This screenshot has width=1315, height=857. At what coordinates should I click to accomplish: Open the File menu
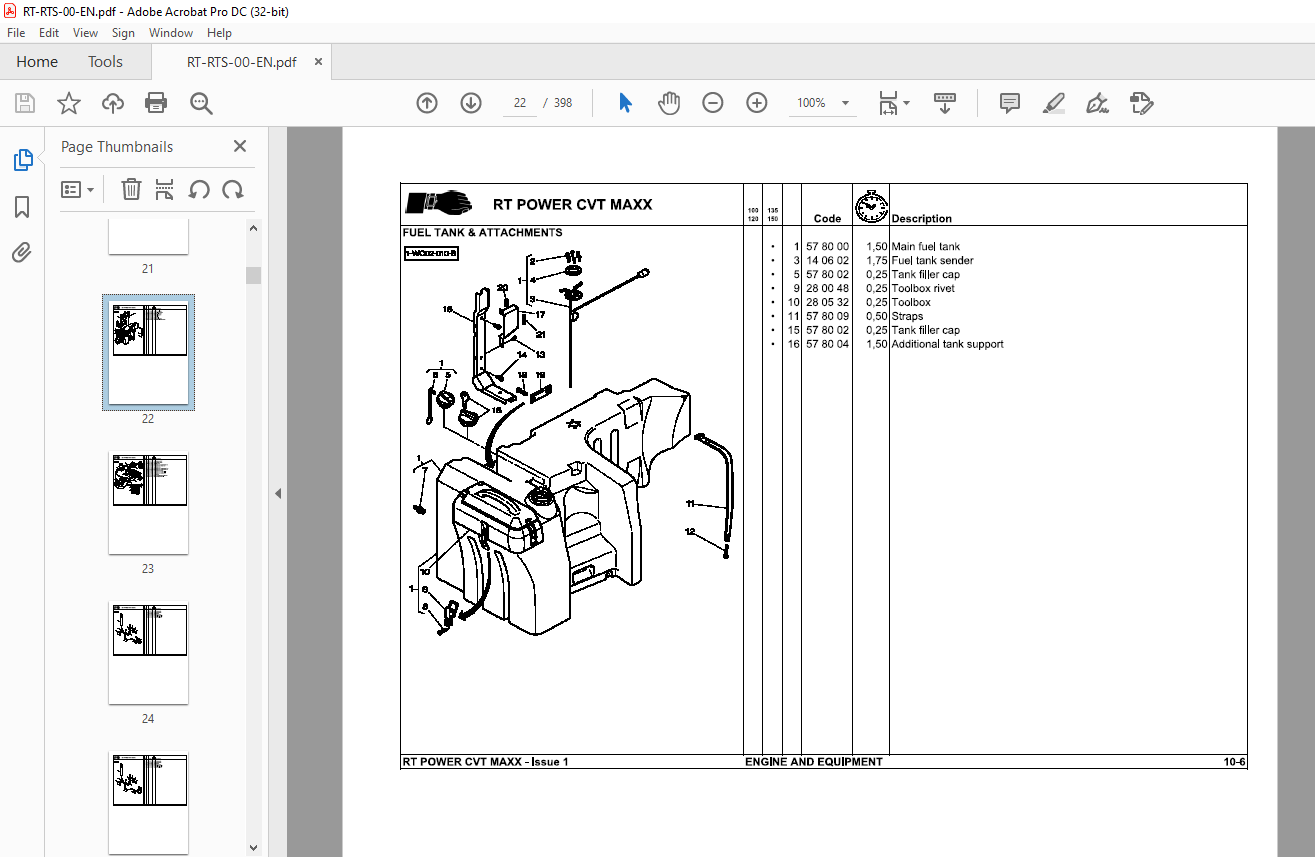tap(16, 33)
